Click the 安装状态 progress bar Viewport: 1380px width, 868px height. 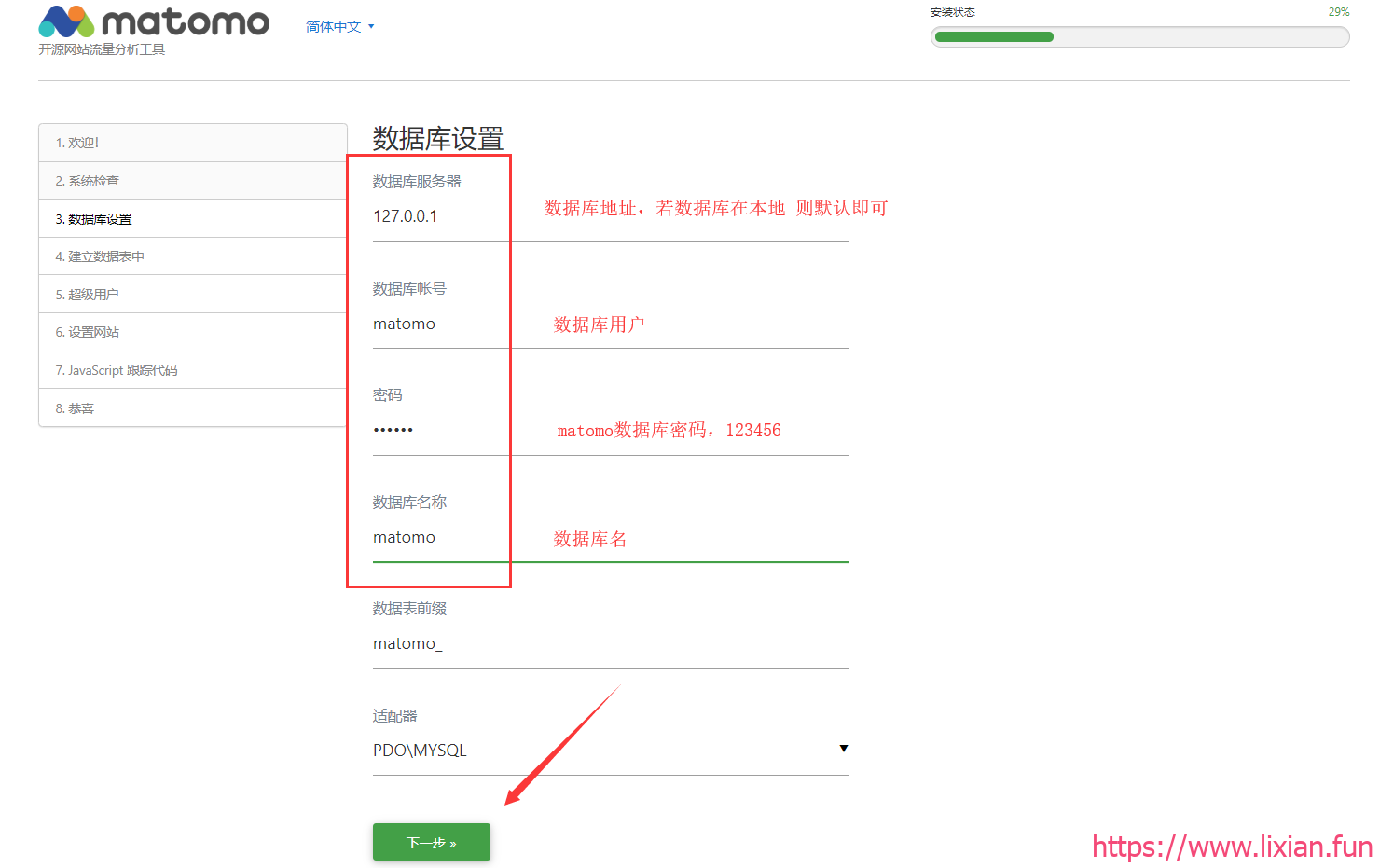[x=1139, y=37]
